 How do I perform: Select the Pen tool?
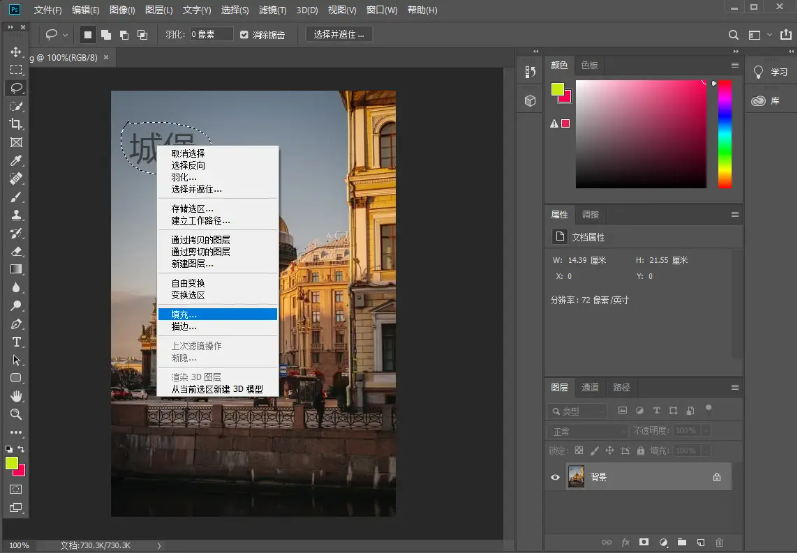[16, 324]
